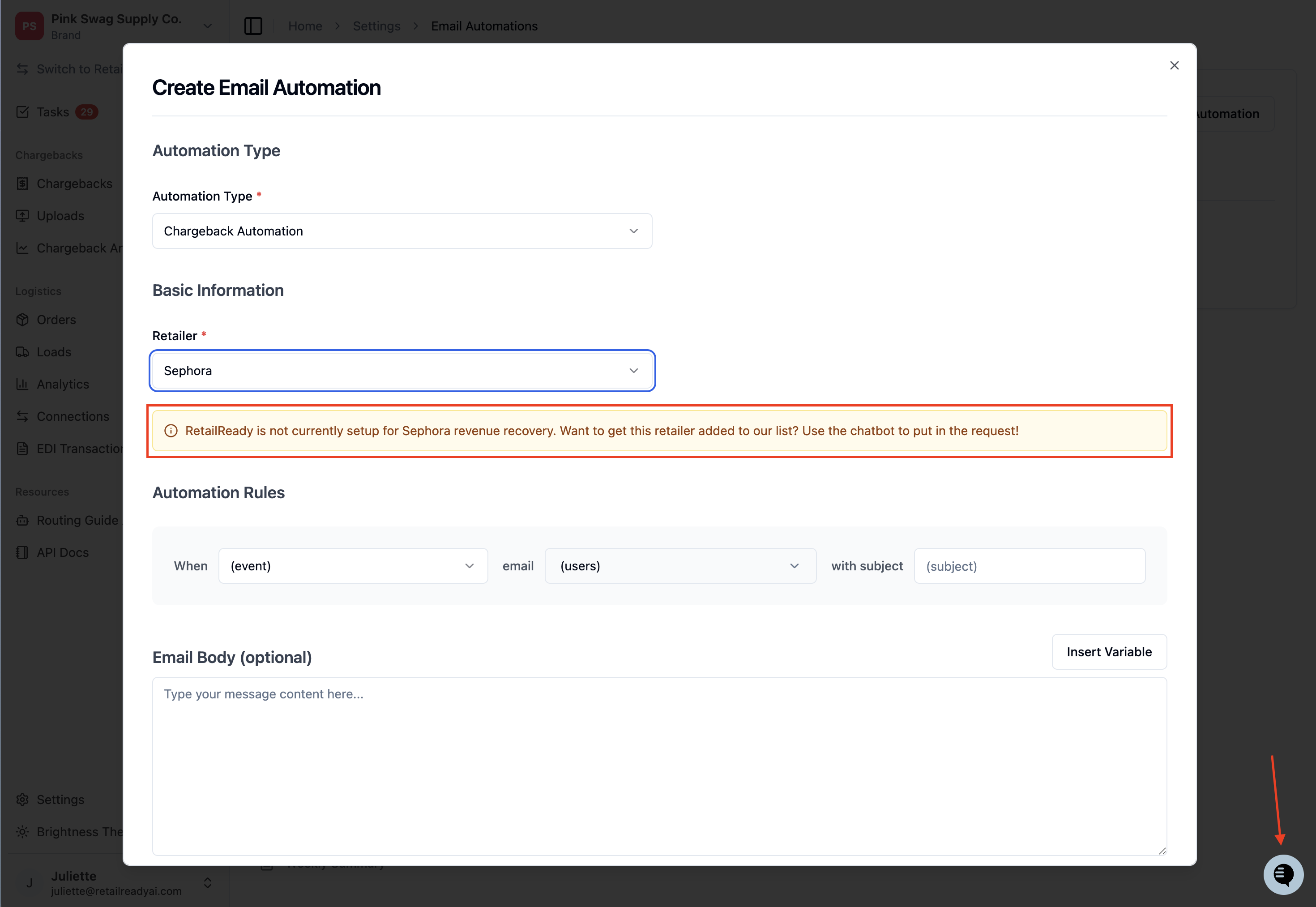The width and height of the screenshot is (1316, 907).
Task: Click the Analytics bar chart icon
Action: tap(22, 384)
